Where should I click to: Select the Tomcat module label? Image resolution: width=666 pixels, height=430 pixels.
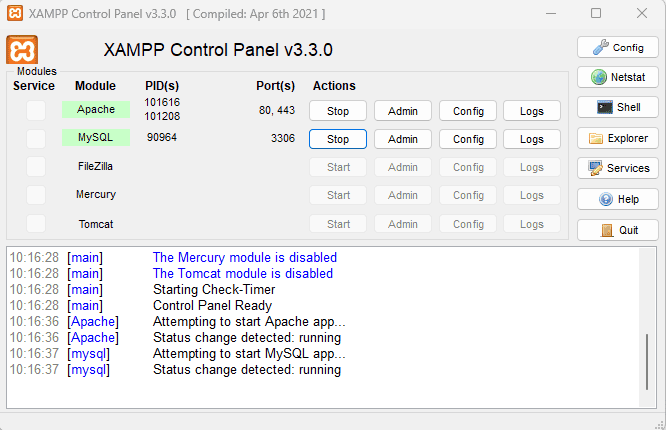(96, 224)
